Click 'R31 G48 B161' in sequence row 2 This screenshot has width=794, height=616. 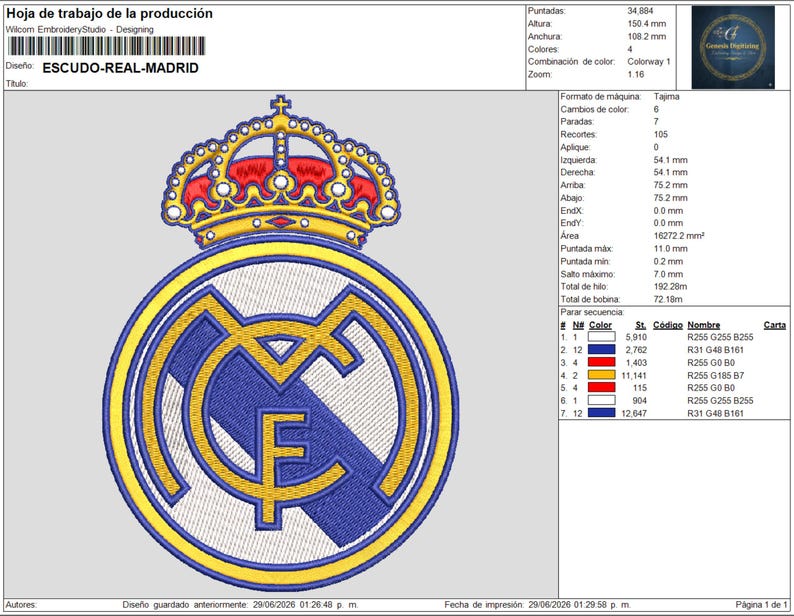(715, 350)
